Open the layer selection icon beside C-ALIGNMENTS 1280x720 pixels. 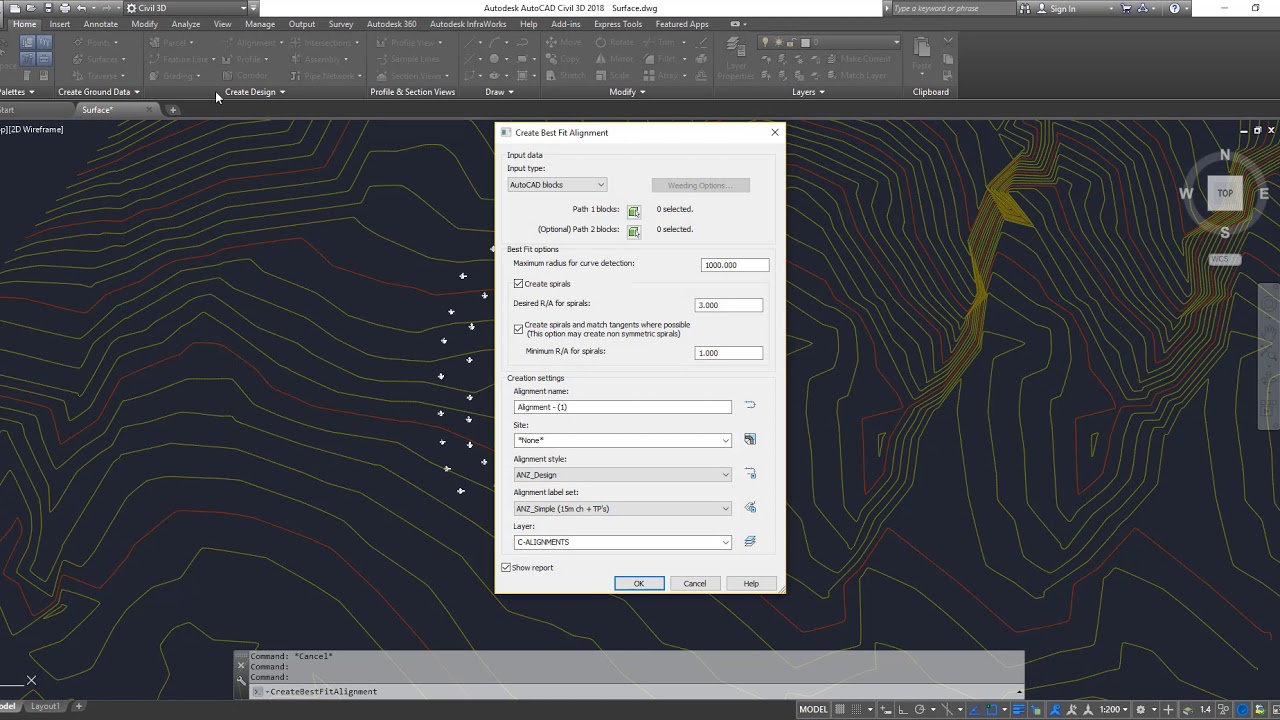750,541
